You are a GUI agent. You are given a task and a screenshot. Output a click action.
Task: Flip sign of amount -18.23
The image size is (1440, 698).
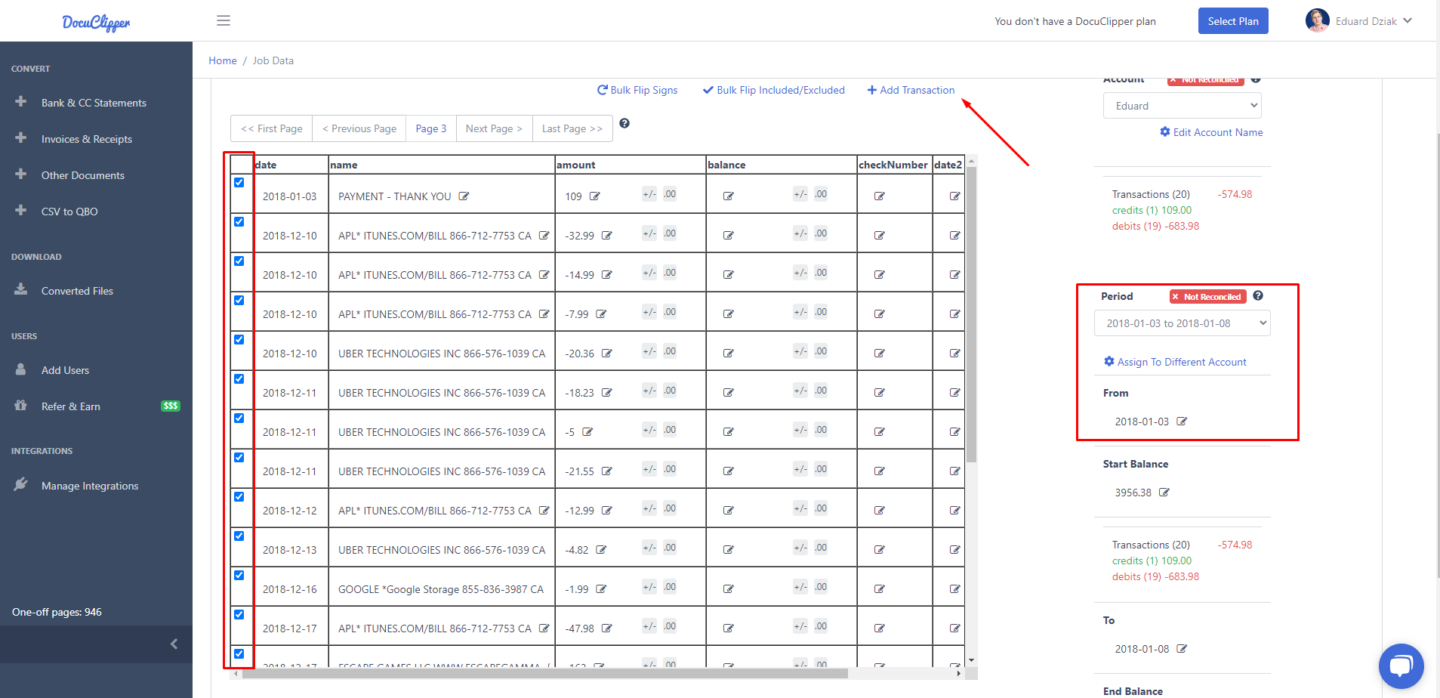649,391
